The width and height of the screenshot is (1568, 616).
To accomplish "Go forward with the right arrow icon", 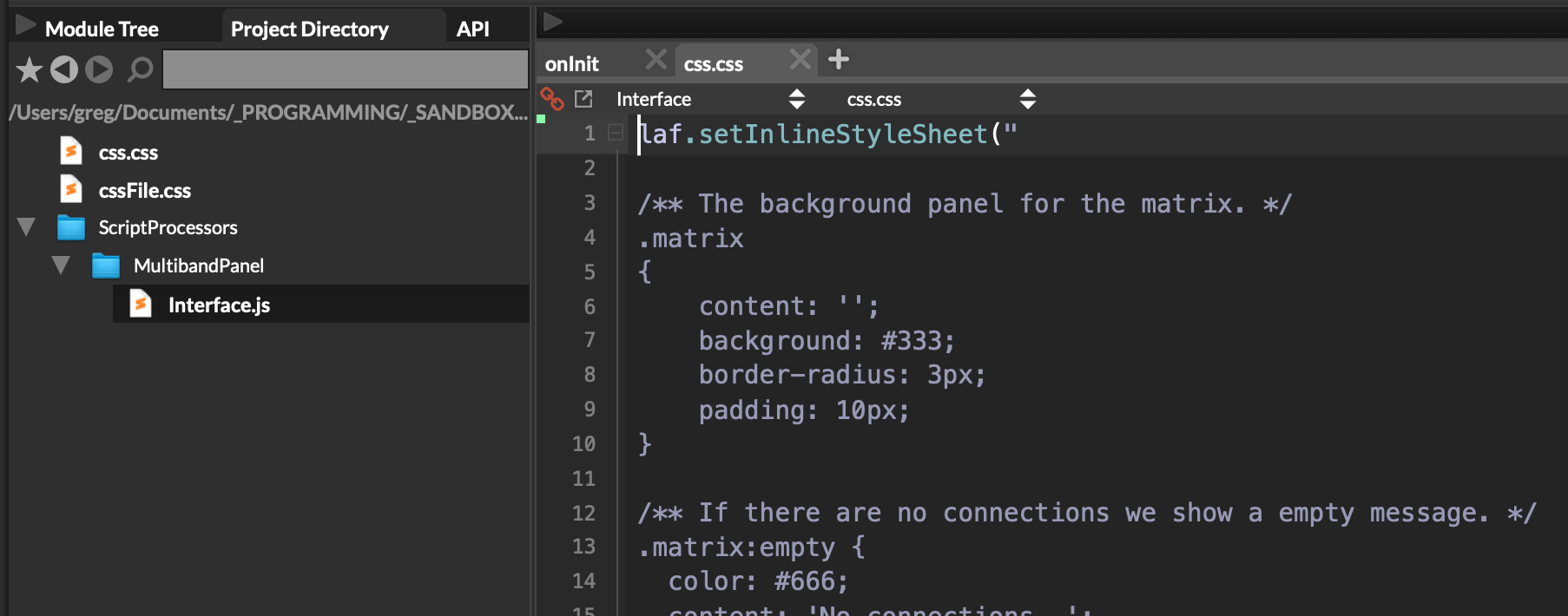I will [x=99, y=69].
